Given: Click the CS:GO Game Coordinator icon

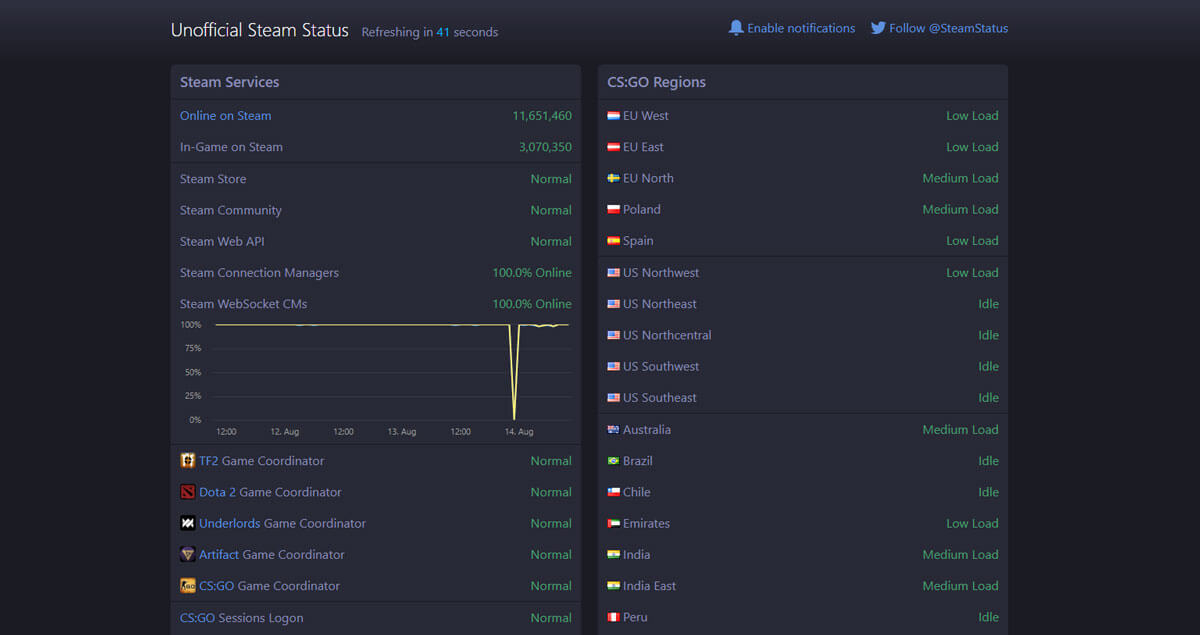Looking at the screenshot, I should pyautogui.click(x=188, y=586).
